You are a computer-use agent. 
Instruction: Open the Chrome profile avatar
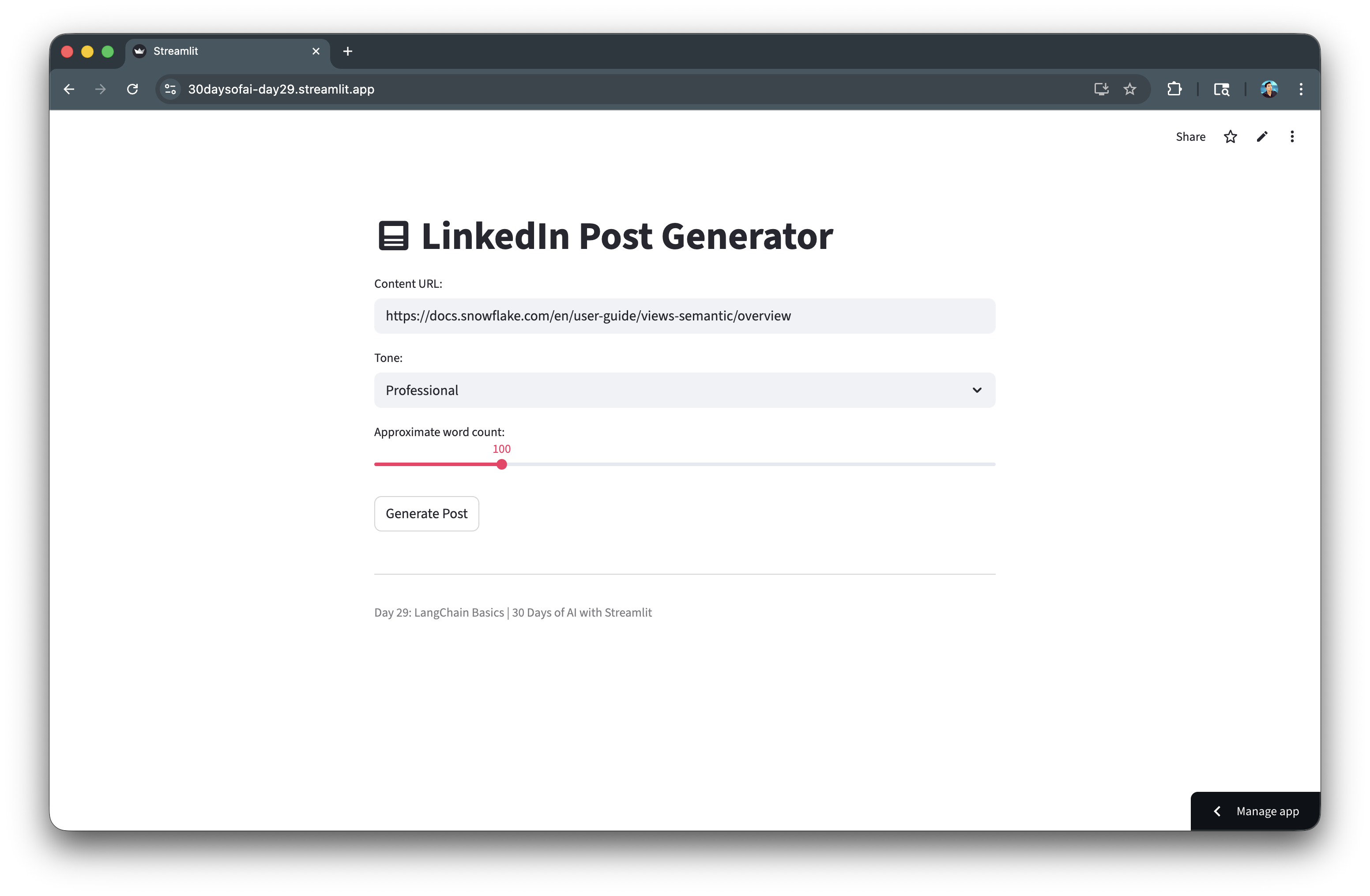click(x=1268, y=89)
